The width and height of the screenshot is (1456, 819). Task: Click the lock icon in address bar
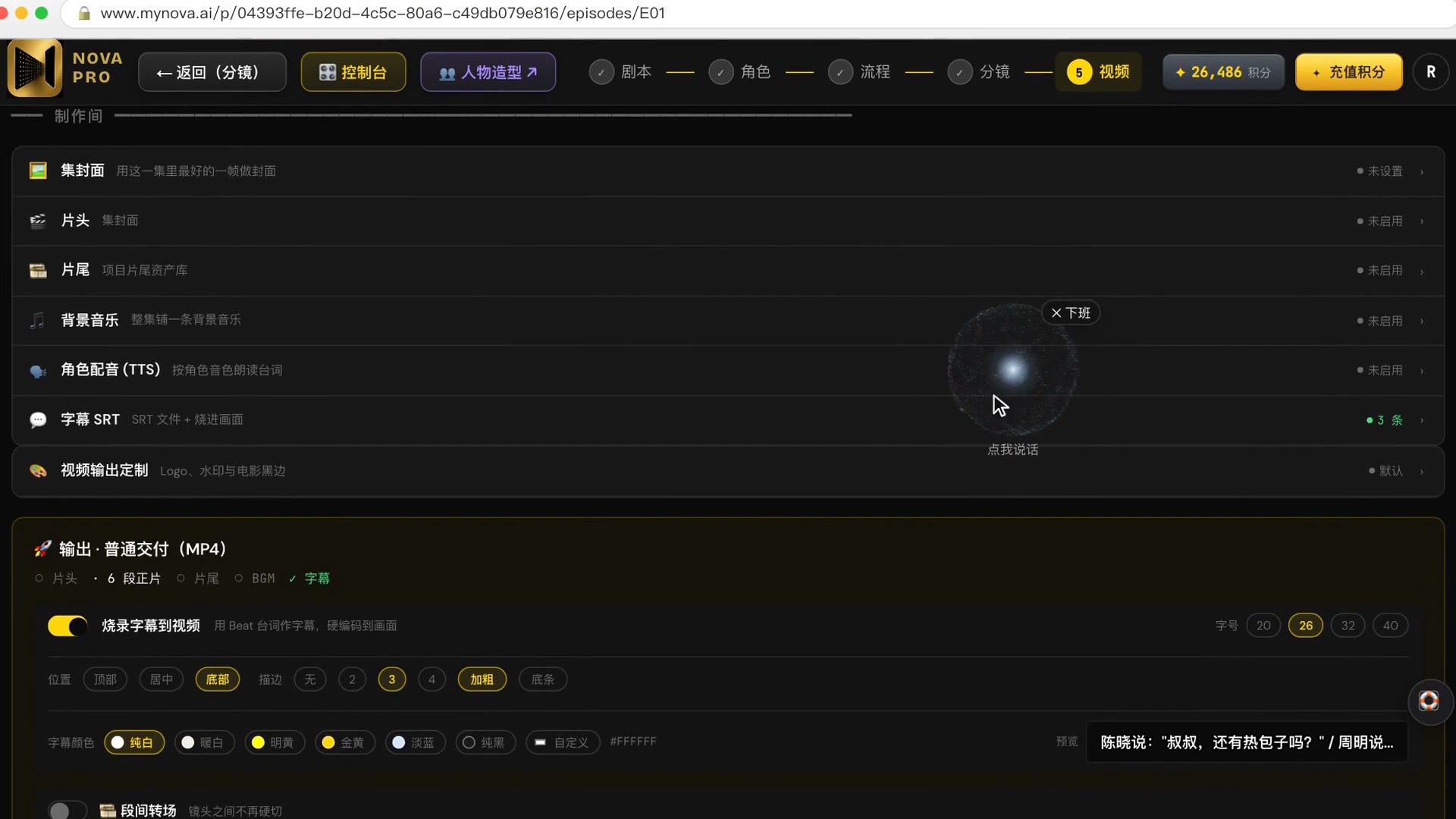(85, 13)
